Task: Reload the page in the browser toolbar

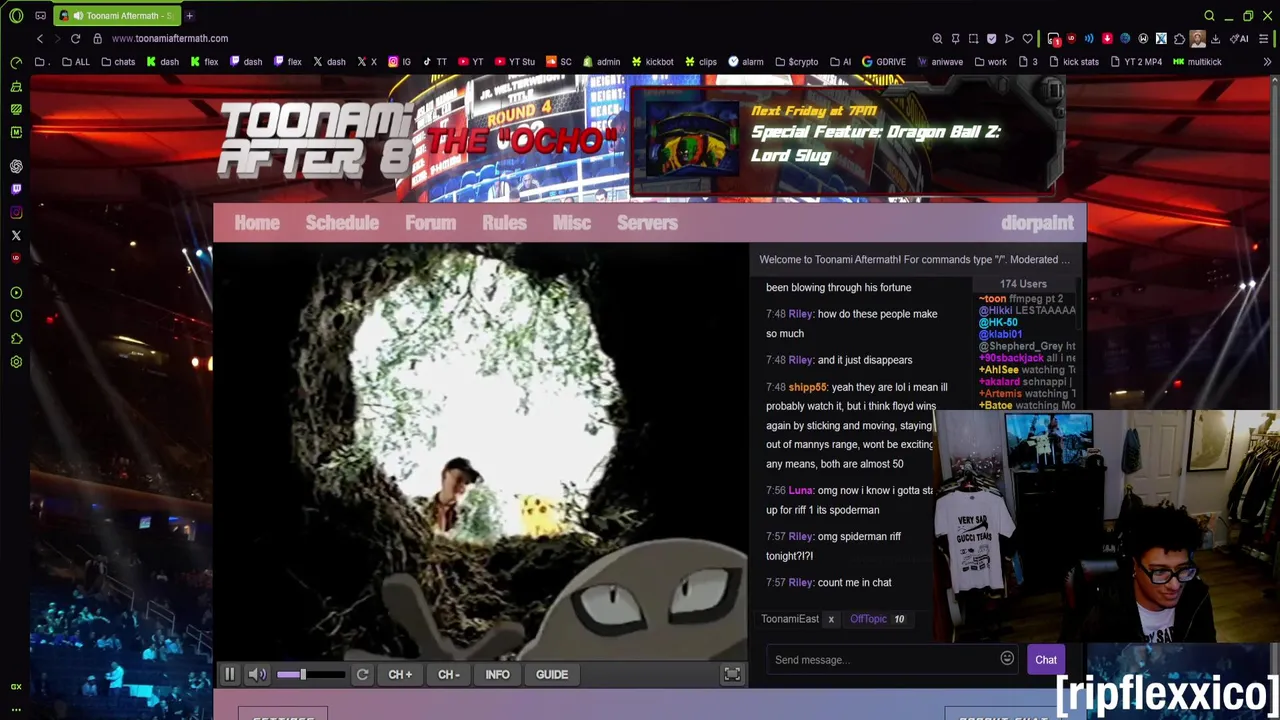Action: 75,38
